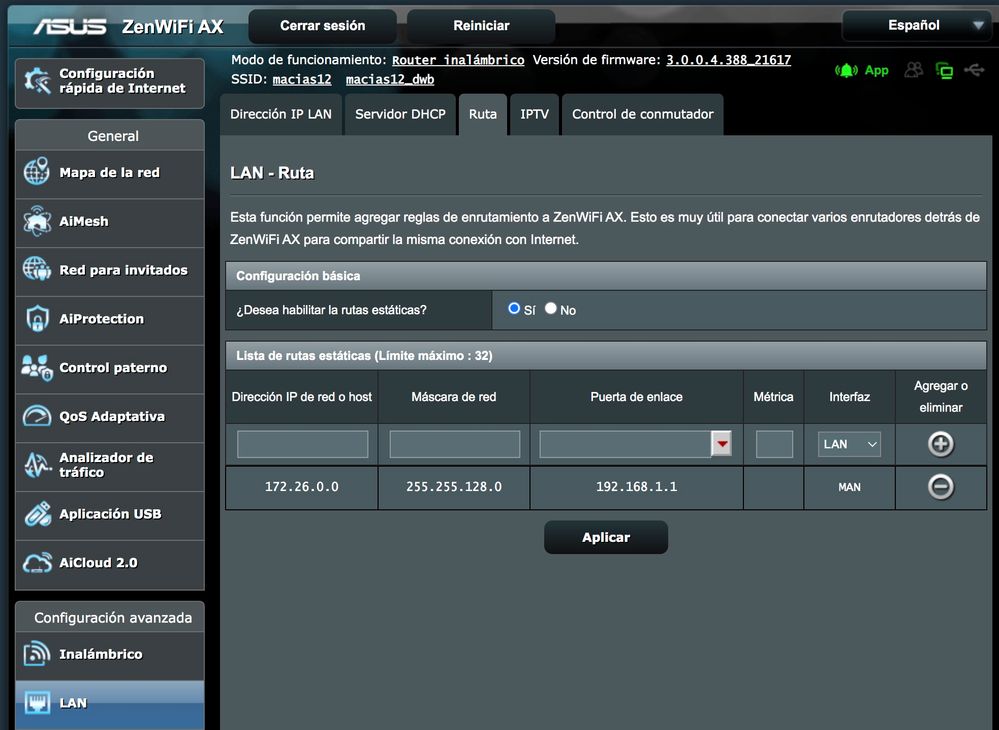Switch to the IPTV tab

tap(534, 114)
